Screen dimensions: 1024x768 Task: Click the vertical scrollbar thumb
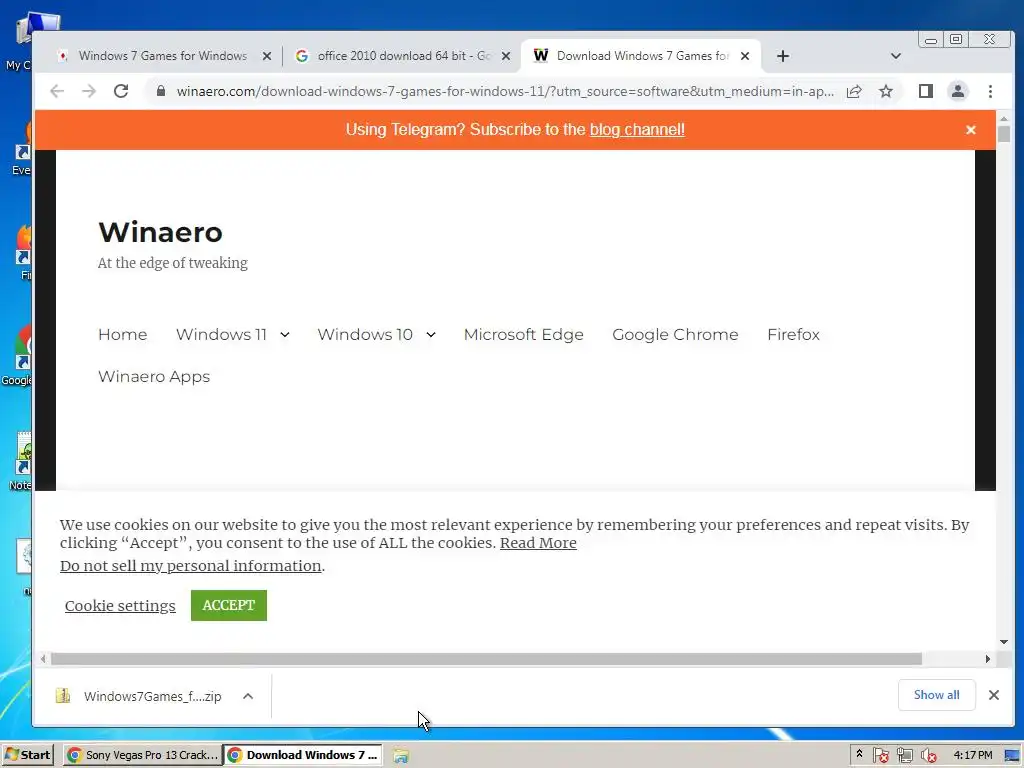click(1004, 133)
